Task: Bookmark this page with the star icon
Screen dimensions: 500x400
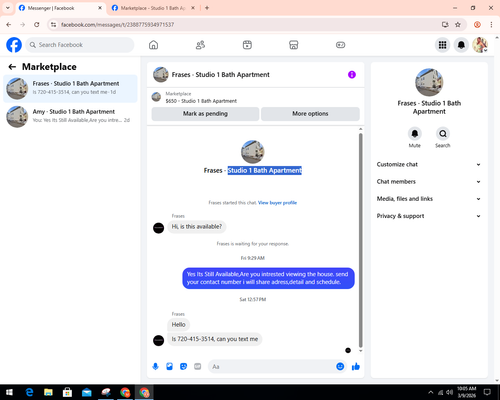Action: pyautogui.click(x=458, y=25)
